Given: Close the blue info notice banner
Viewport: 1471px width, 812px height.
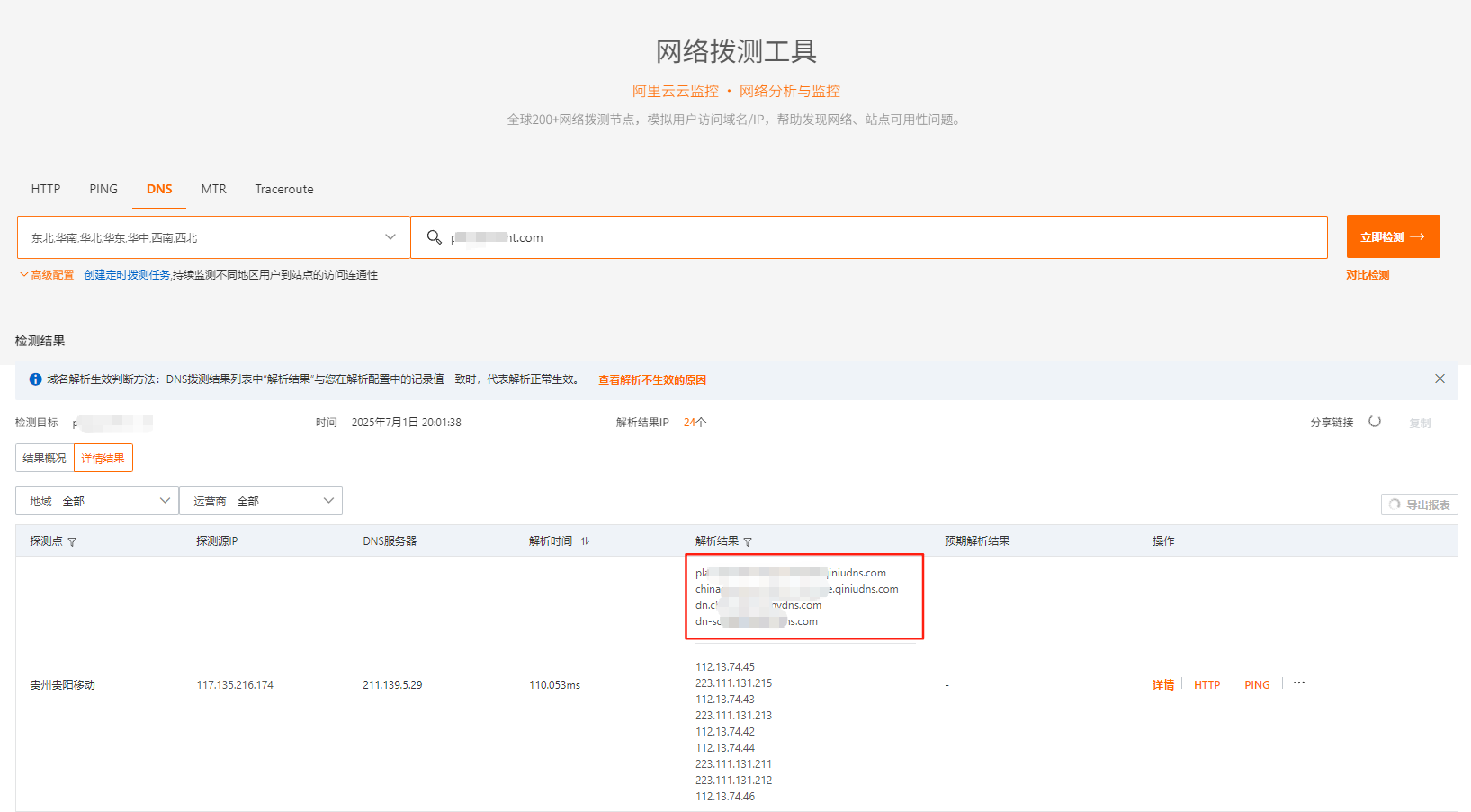Looking at the screenshot, I should coord(1440,379).
